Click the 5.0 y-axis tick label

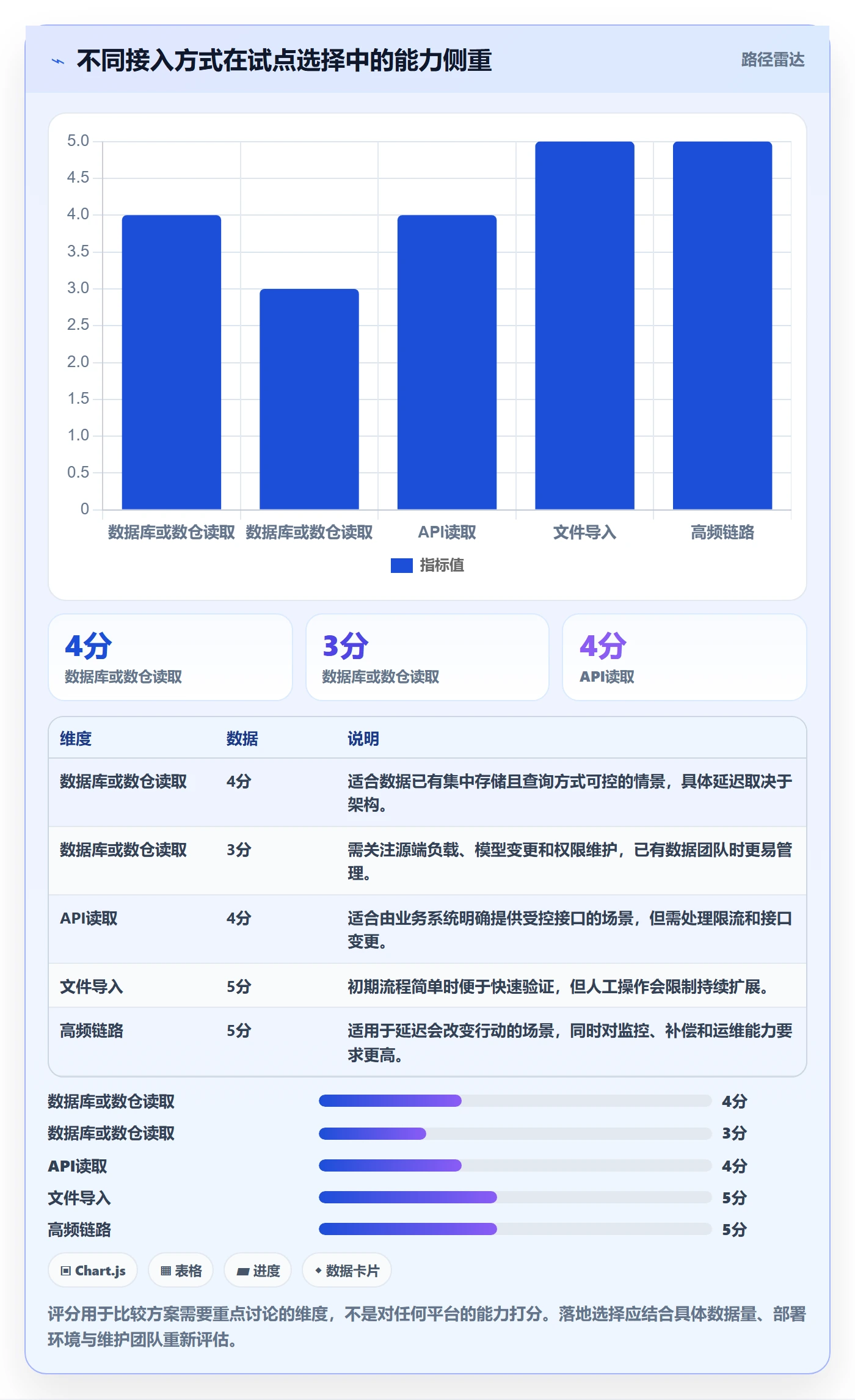tap(78, 141)
